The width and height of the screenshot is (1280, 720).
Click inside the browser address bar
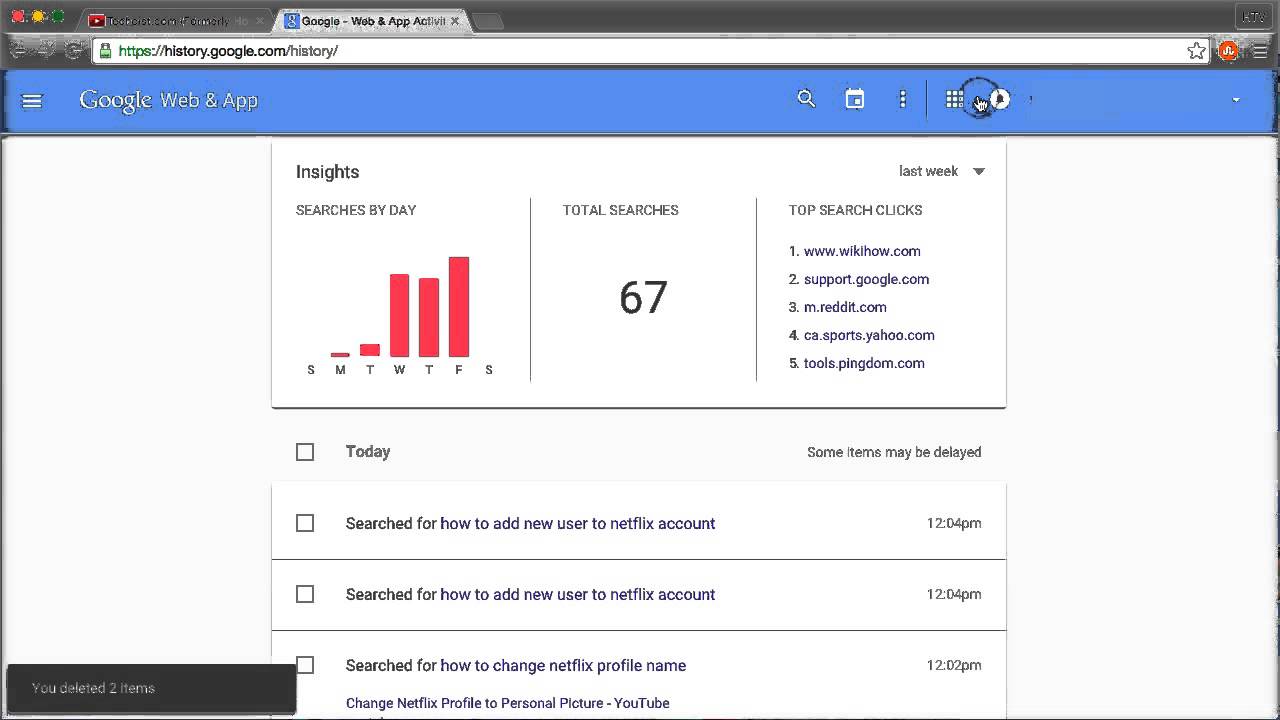[600, 50]
